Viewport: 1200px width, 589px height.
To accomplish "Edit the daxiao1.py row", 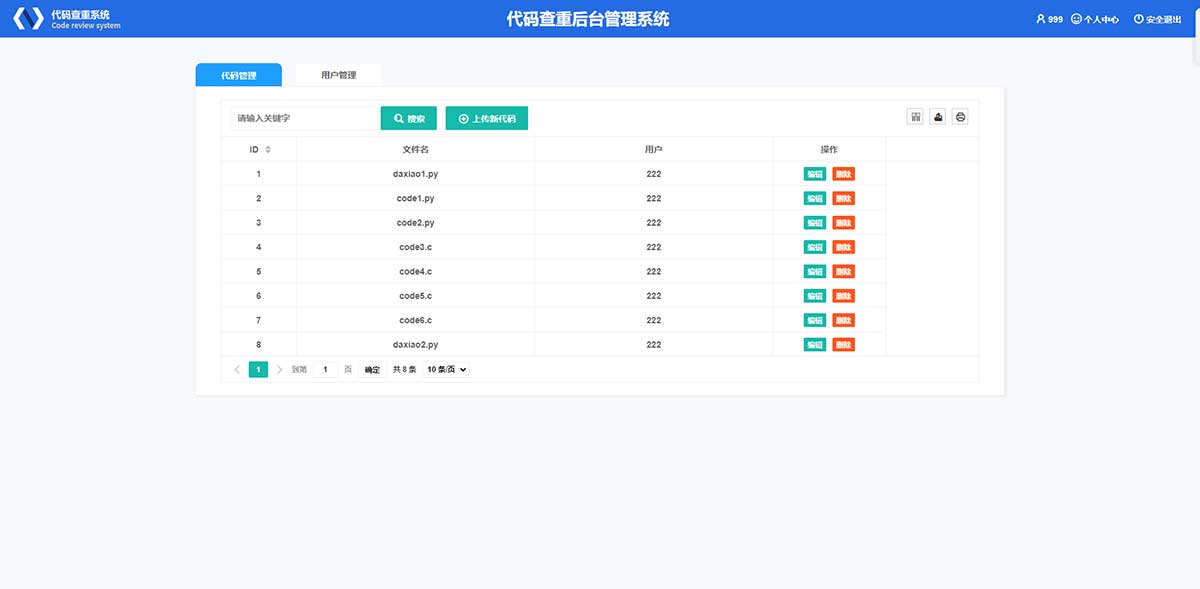I will (814, 174).
